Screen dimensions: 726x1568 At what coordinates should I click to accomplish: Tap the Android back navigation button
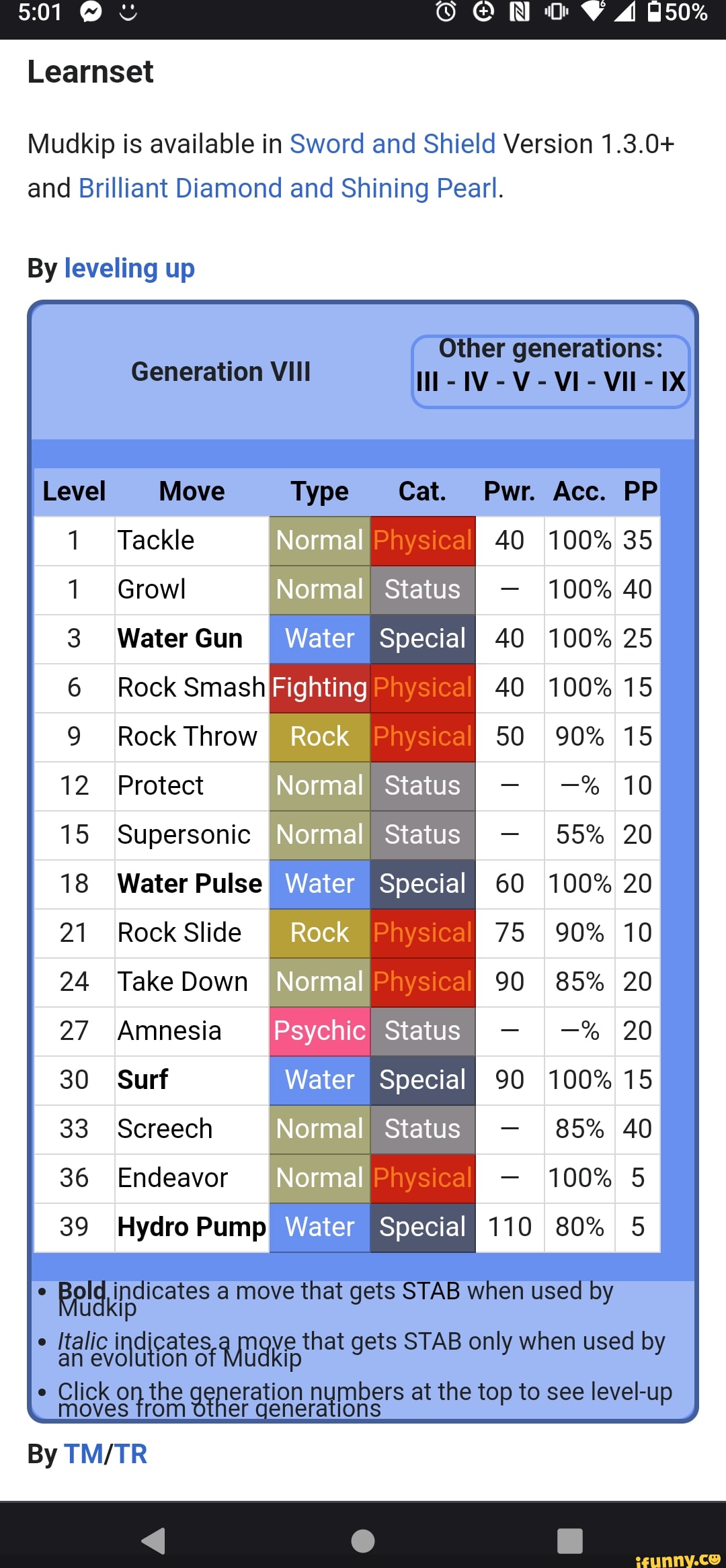coord(154,1540)
